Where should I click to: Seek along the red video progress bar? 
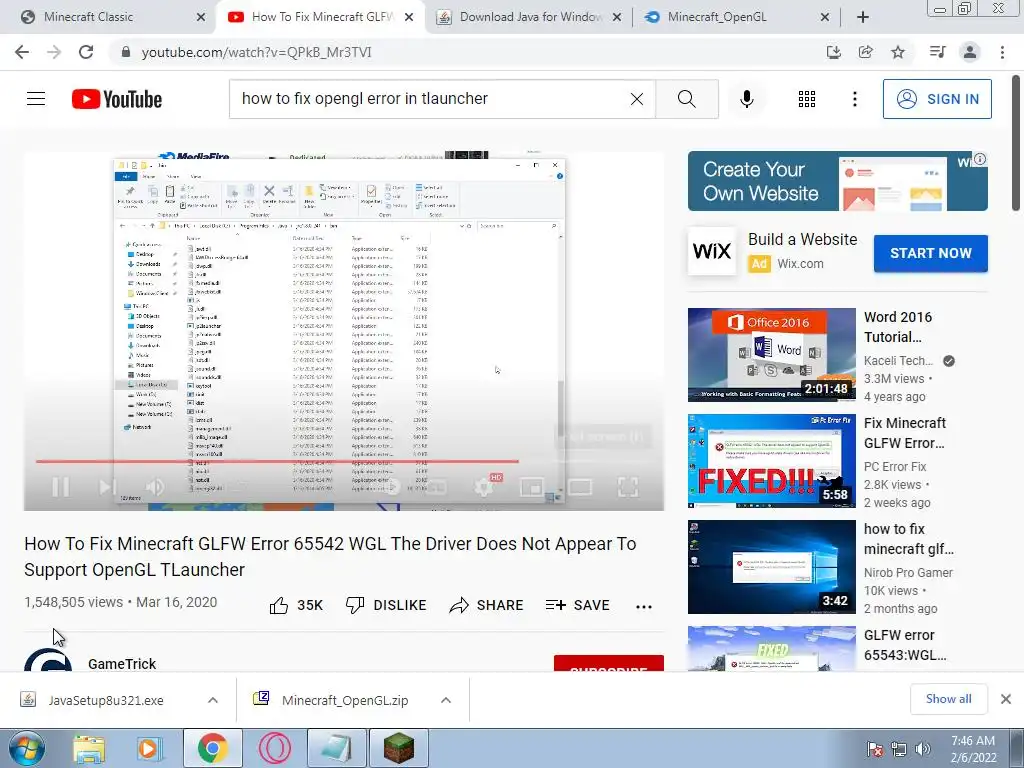coord(278,461)
